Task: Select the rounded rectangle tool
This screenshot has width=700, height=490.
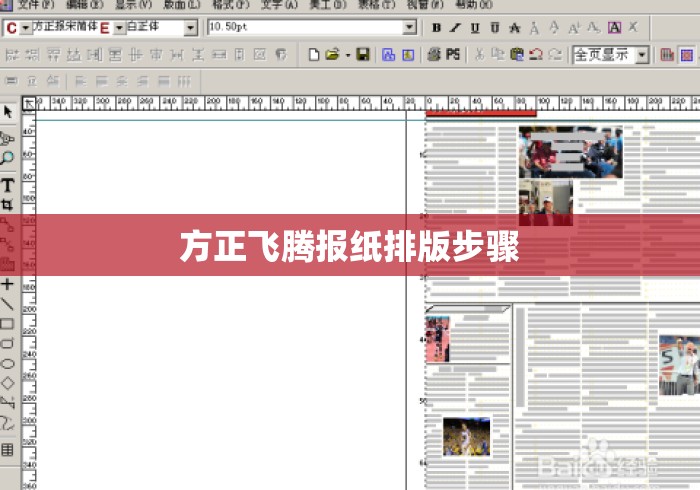Action: (7, 343)
